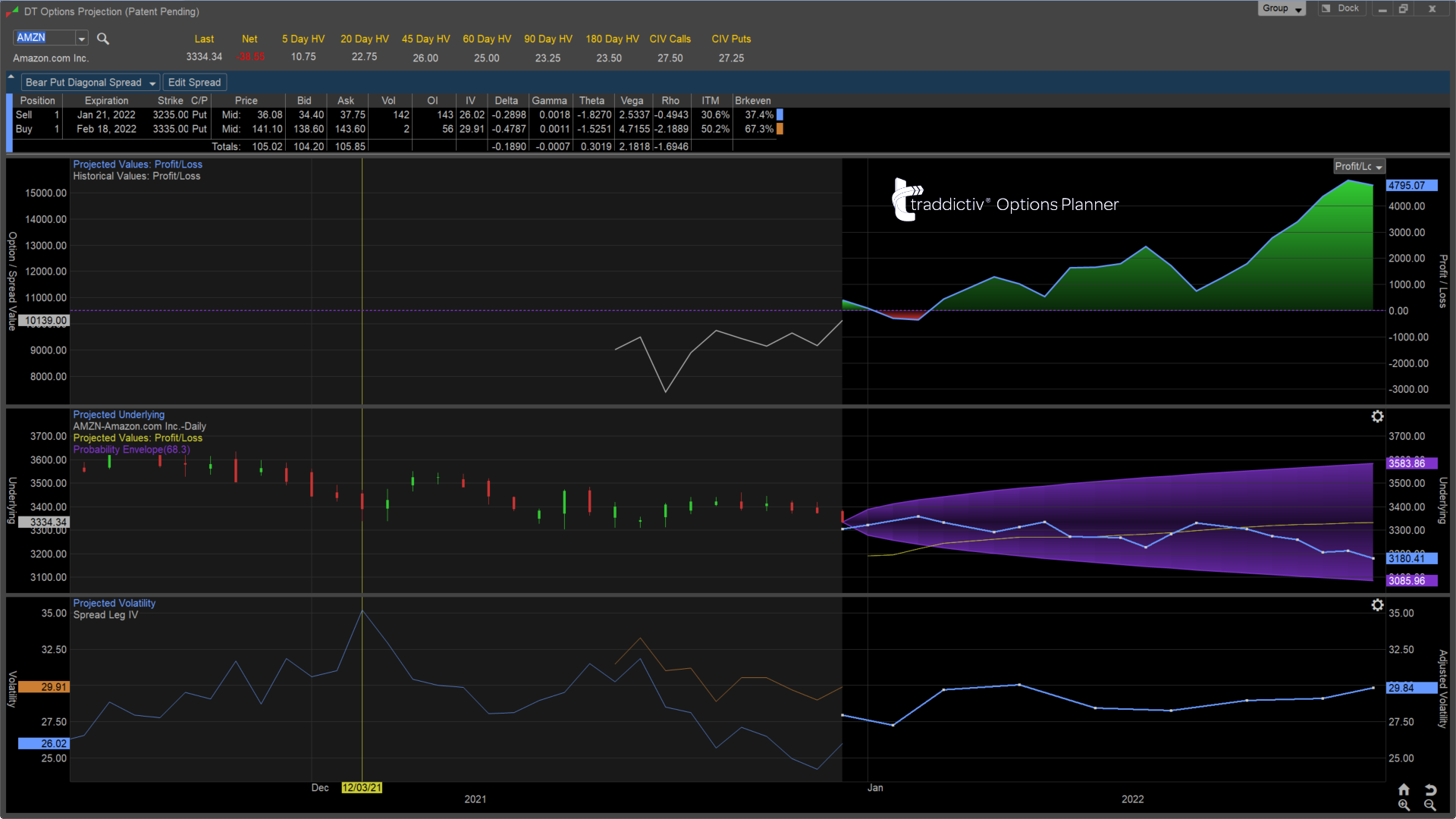Click the Projected Values: Profit/Loss legend in top chart

click(x=137, y=165)
